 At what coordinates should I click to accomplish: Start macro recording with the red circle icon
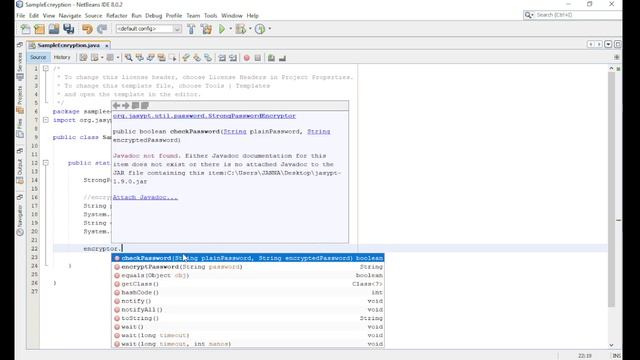[247, 58]
